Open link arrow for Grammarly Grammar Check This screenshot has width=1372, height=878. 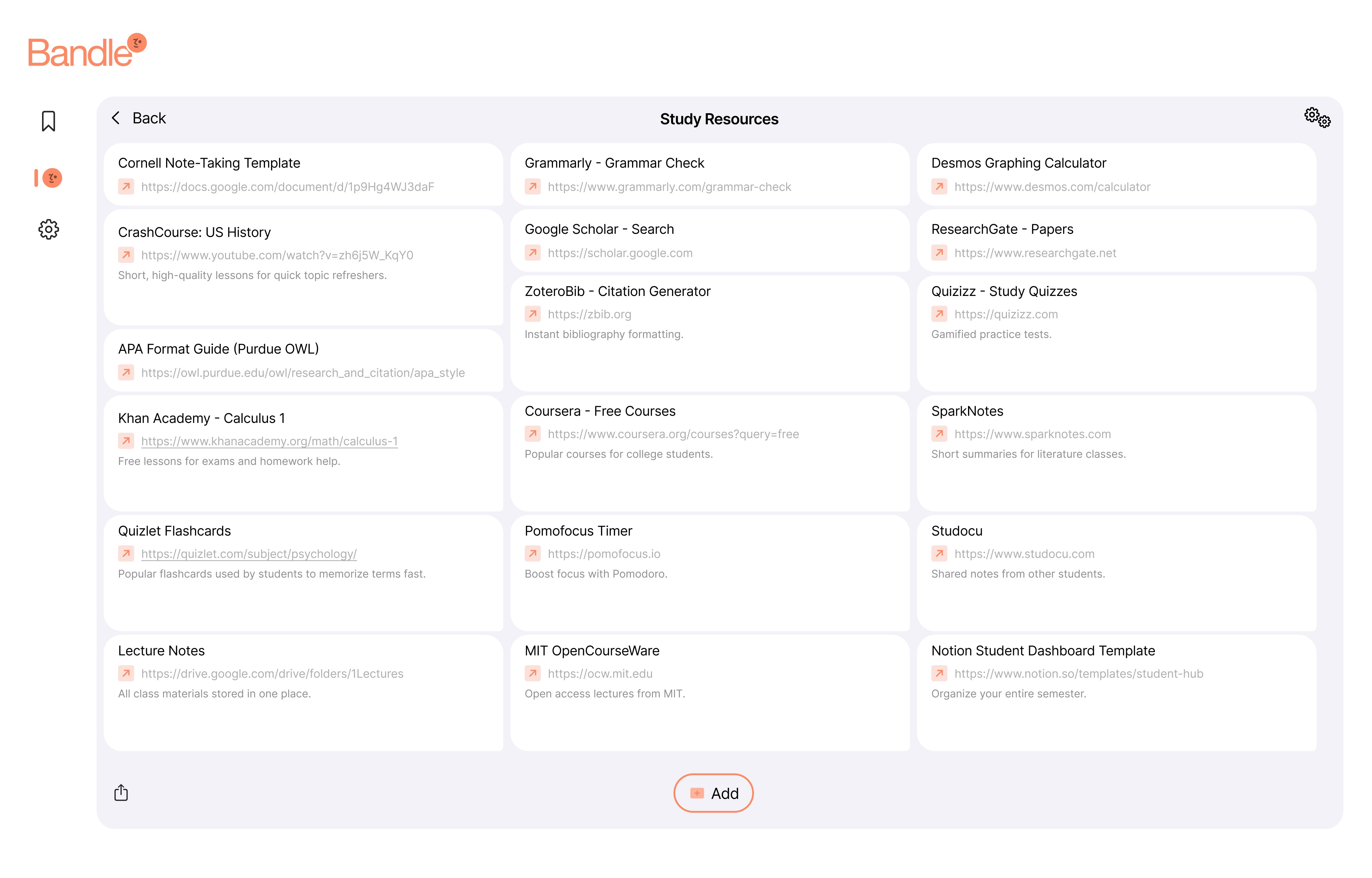(532, 187)
